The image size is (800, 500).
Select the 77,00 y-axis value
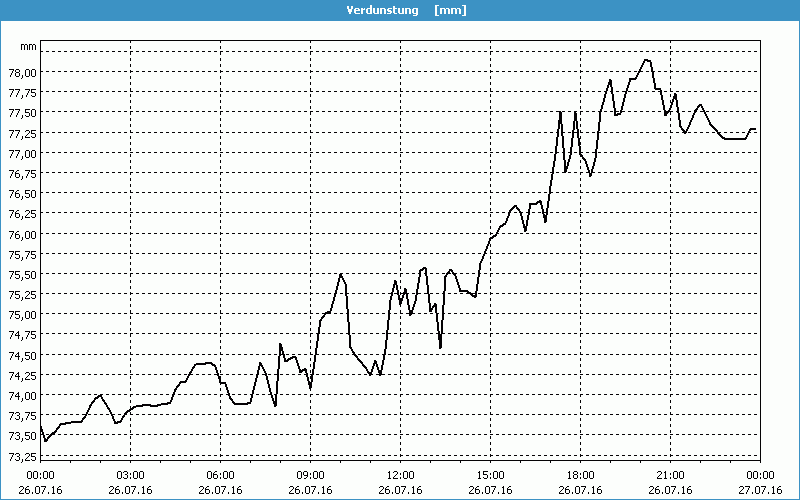pyautogui.click(x=23, y=153)
